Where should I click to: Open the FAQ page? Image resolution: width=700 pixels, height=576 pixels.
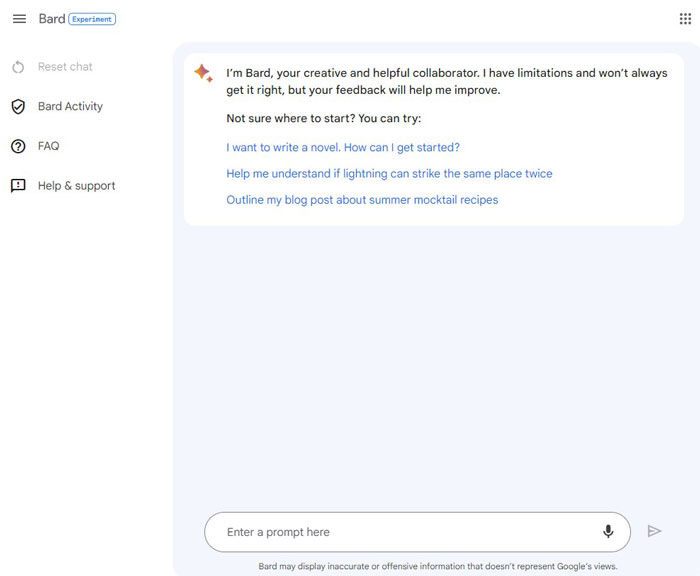click(48, 146)
